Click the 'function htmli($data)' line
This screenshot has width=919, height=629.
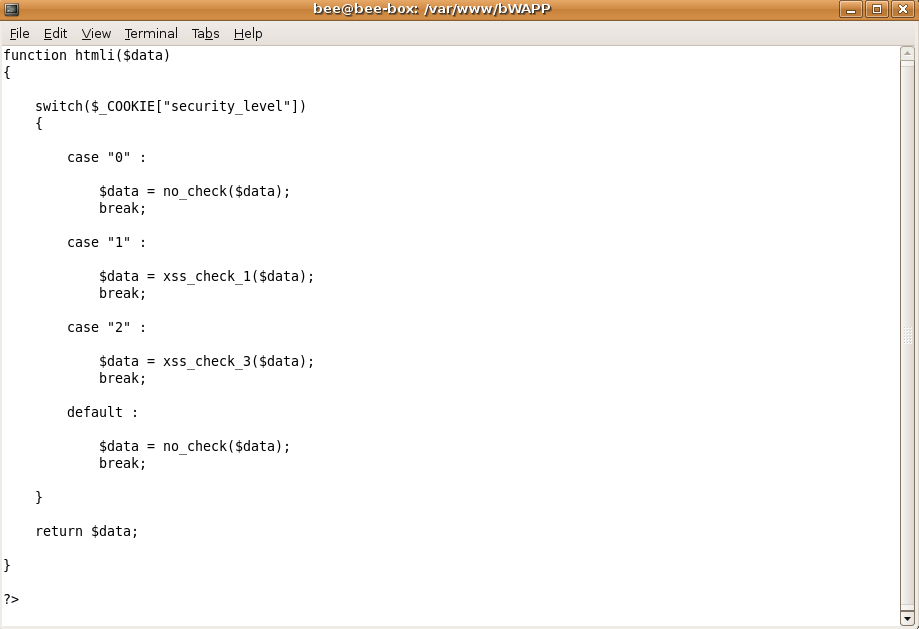click(87, 55)
